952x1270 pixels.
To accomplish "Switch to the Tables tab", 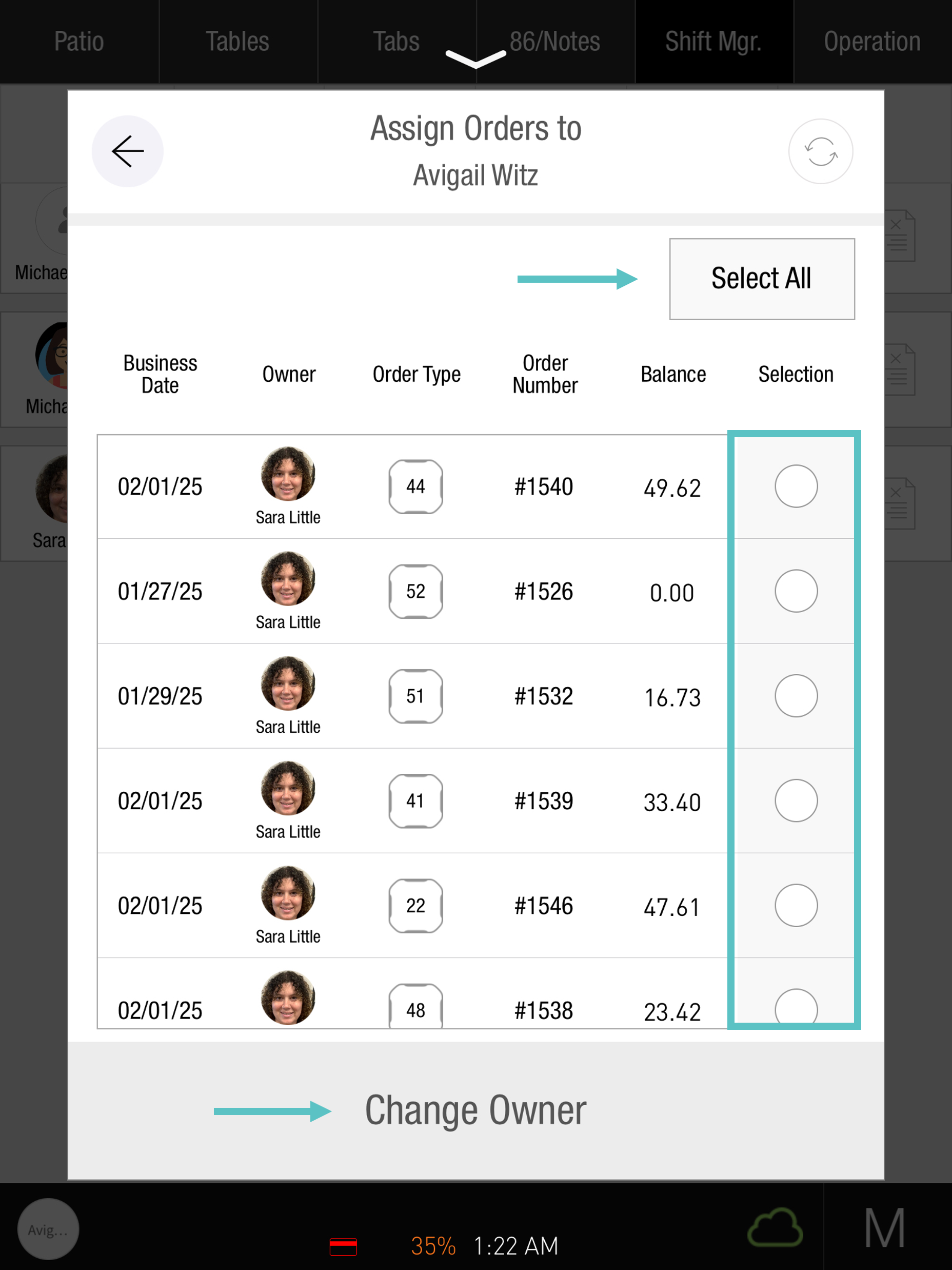I will pos(237,42).
